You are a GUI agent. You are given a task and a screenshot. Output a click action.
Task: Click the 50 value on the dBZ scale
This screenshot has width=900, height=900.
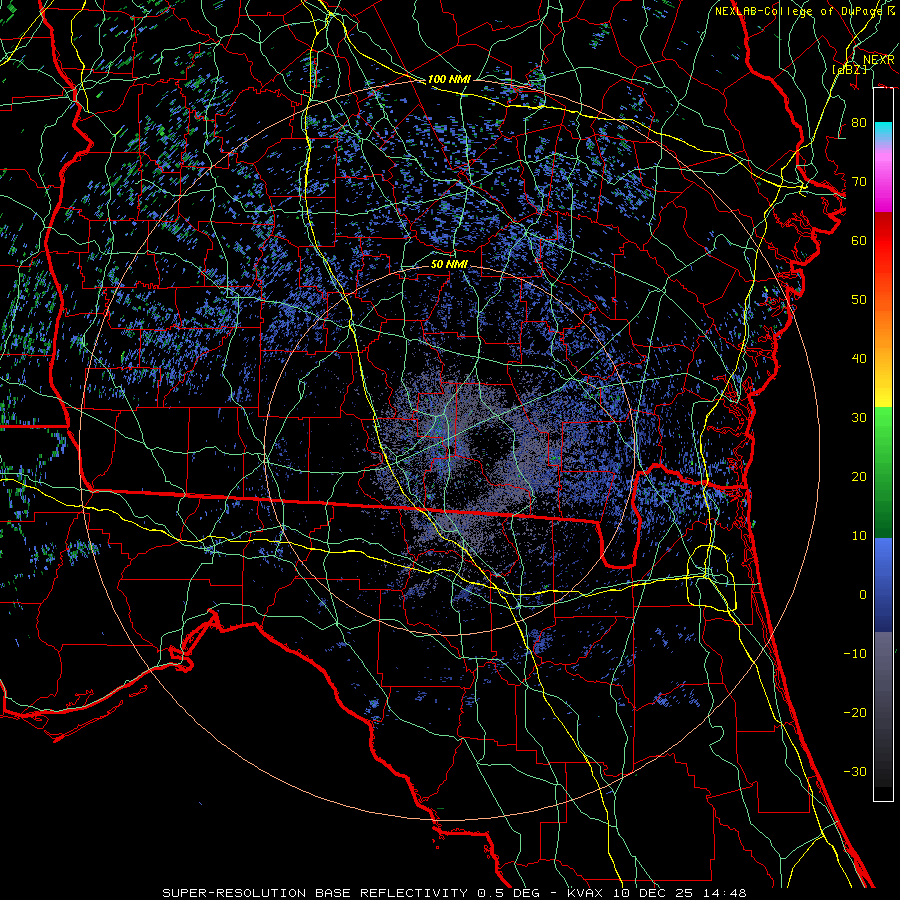pos(859,300)
